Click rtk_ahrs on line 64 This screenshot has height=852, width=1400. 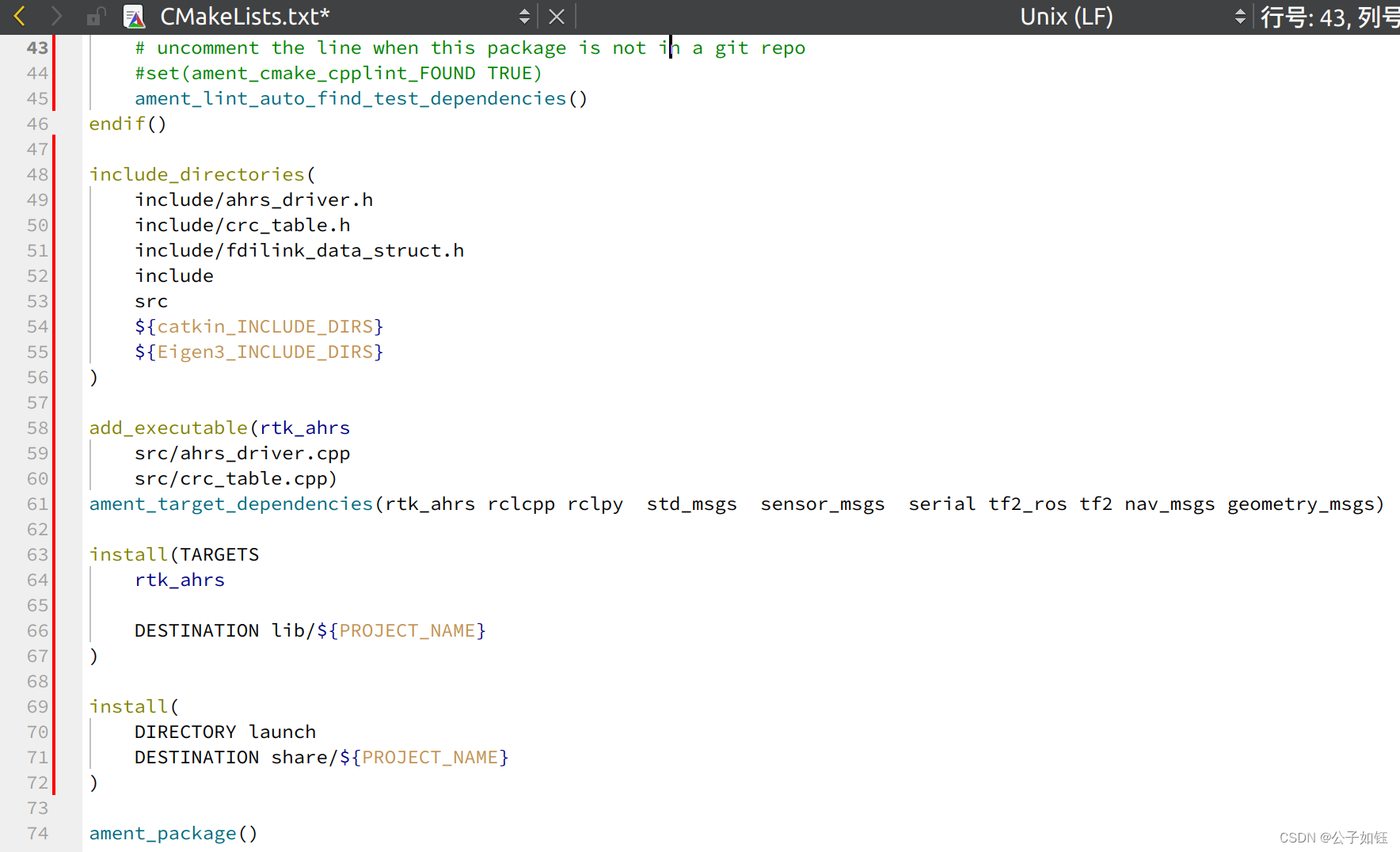coord(180,580)
